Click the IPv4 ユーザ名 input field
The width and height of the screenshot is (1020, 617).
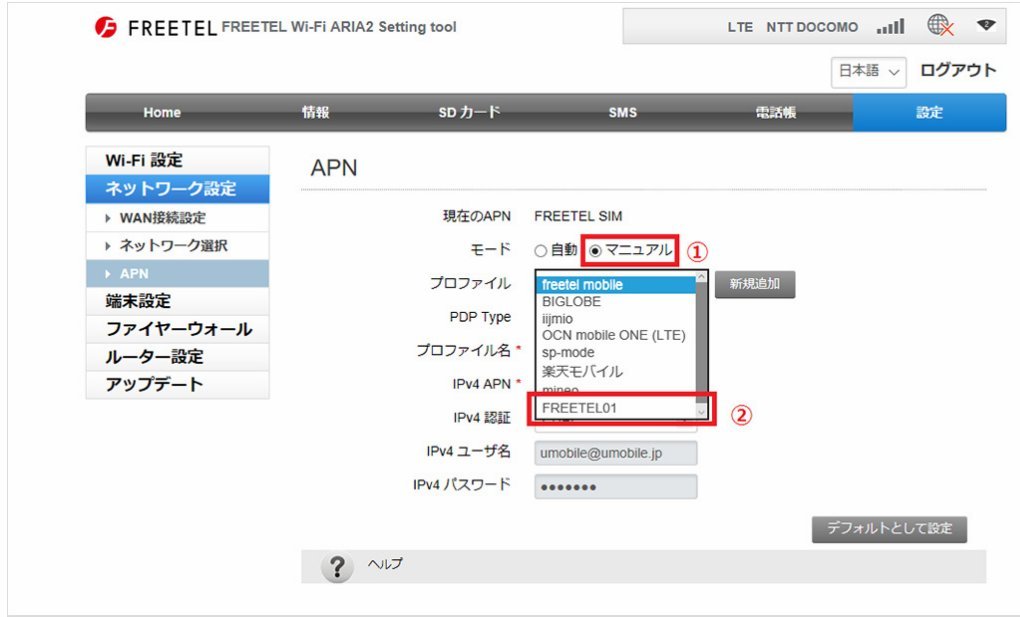point(616,453)
